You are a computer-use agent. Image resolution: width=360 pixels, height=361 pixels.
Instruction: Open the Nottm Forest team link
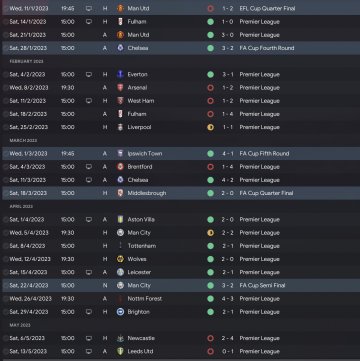(x=145, y=299)
